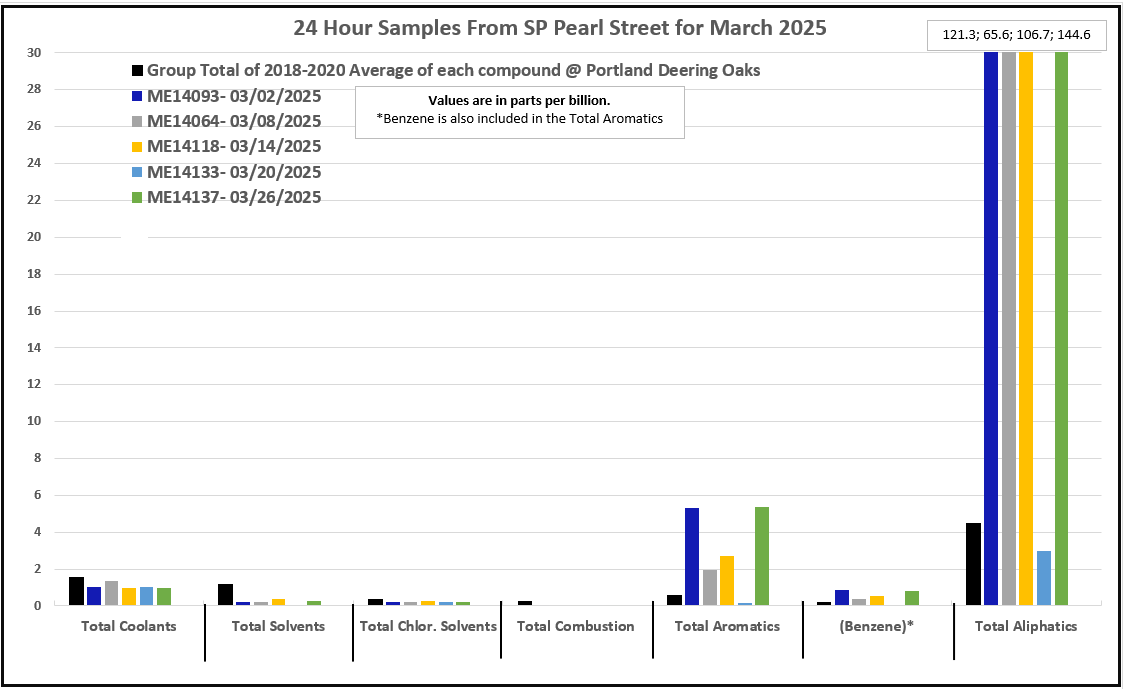The width and height of the screenshot is (1127, 689).
Task: Select the green bar in Total Aromatics
Action: point(762,556)
